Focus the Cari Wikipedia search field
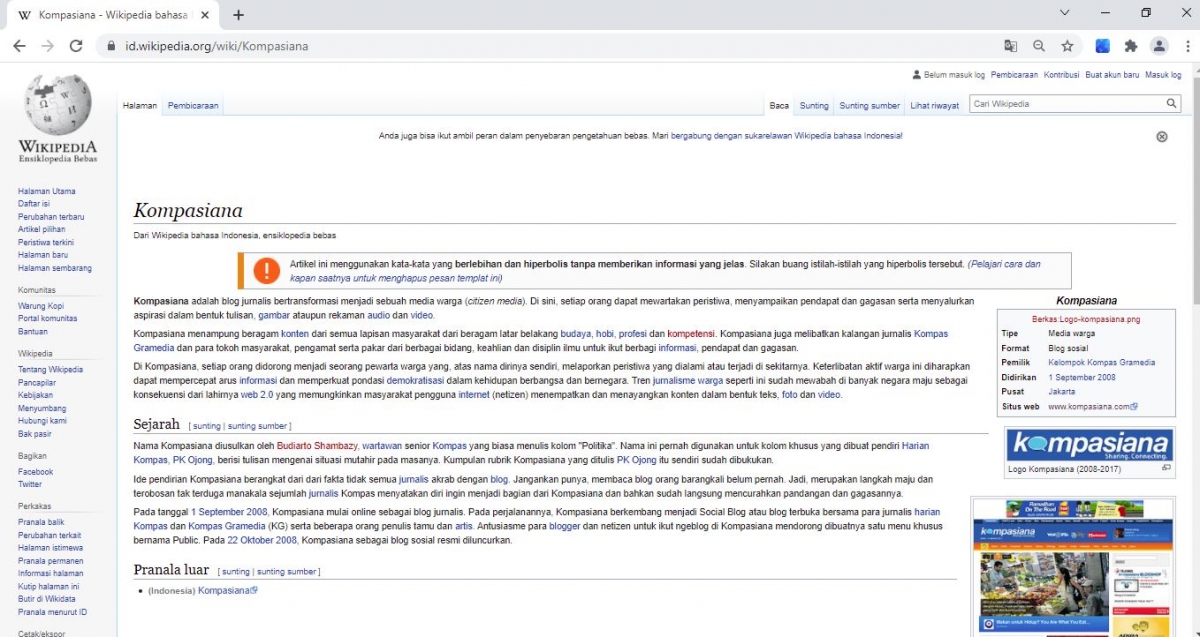This screenshot has height=637, width=1200. click(1067, 104)
